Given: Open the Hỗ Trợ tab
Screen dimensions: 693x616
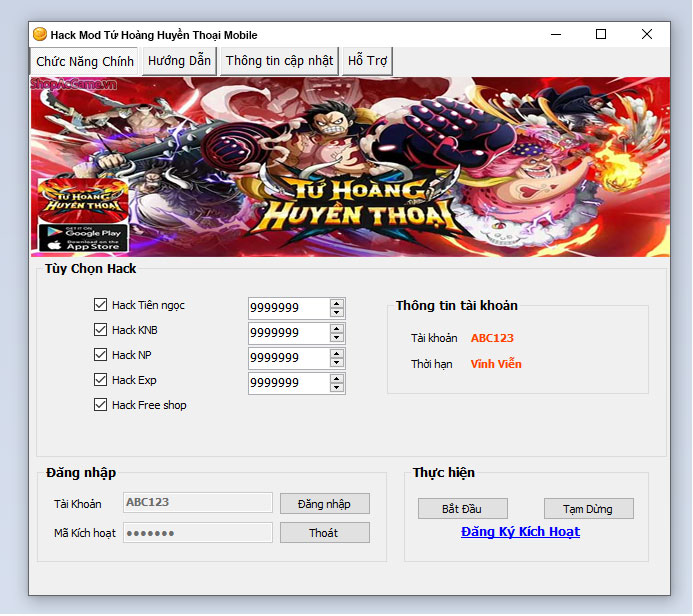Looking at the screenshot, I should 367,61.
